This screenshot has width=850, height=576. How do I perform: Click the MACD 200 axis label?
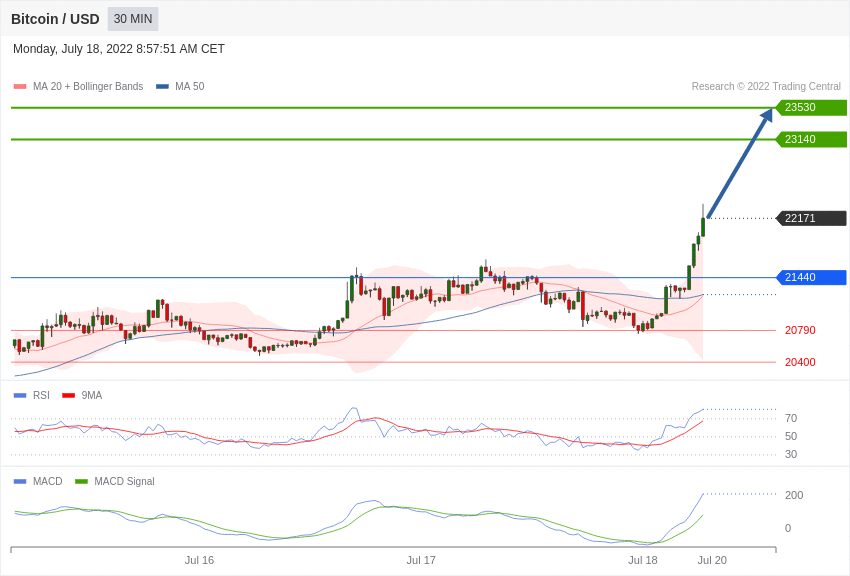coord(794,495)
